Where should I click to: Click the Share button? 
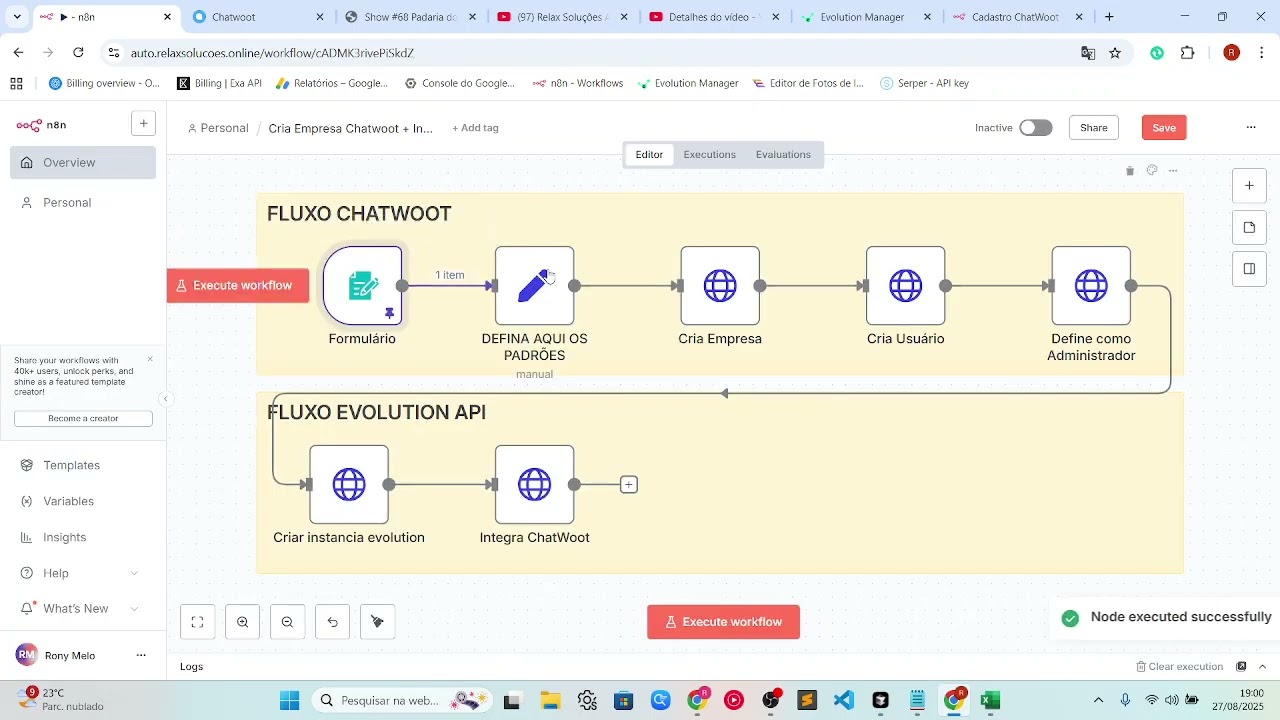coord(1093,128)
